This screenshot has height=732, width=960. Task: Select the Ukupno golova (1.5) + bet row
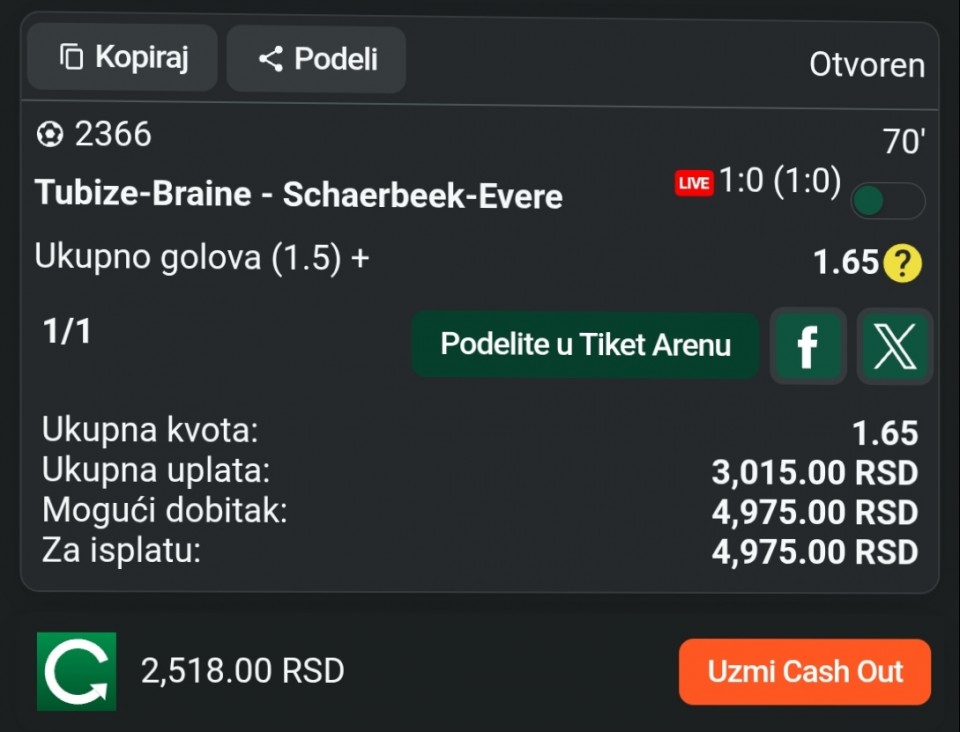202,258
